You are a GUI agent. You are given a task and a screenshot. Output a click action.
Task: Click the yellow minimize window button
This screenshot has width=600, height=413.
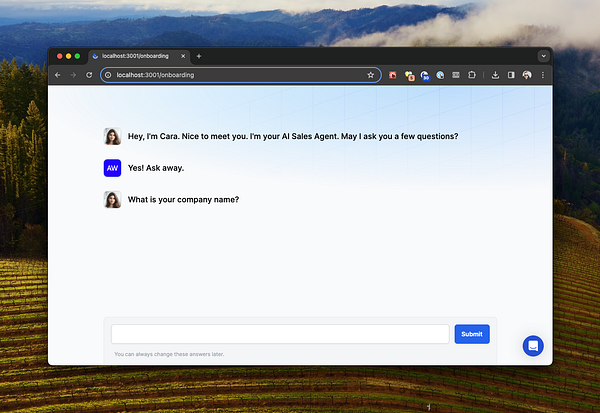[x=68, y=56]
